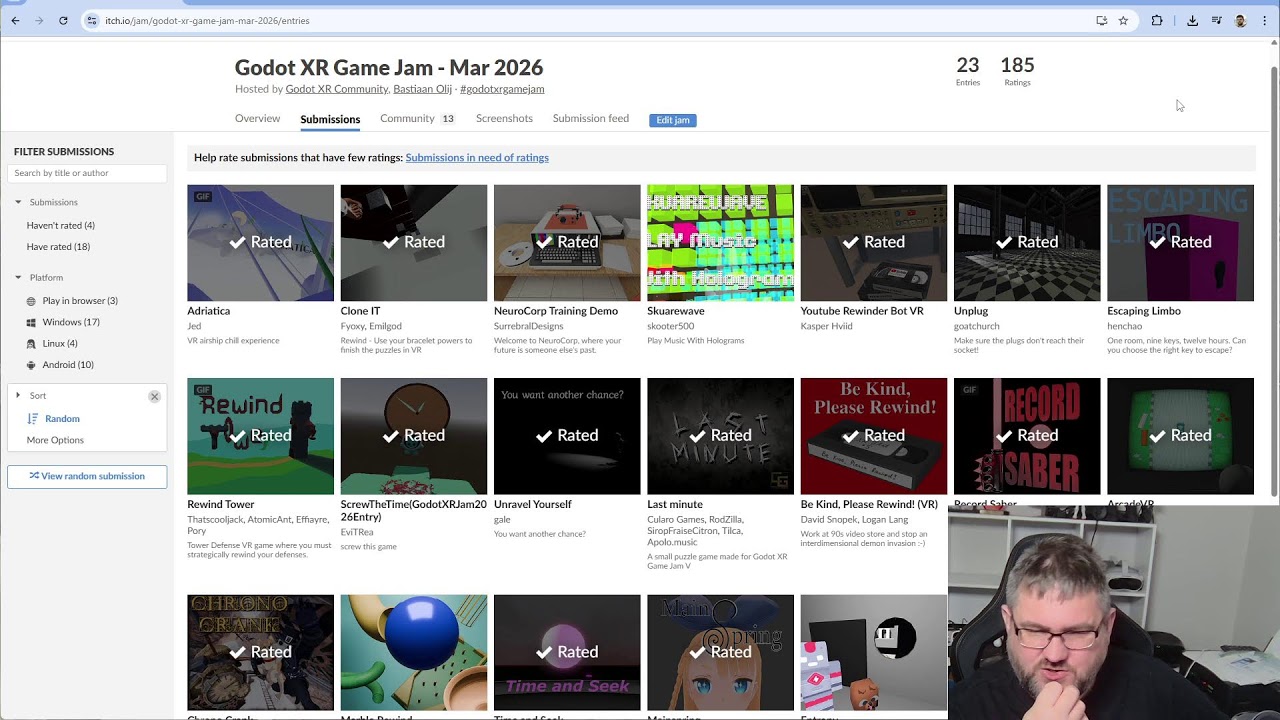Open author link goatchurch
The image size is (1280, 720).
977,326
